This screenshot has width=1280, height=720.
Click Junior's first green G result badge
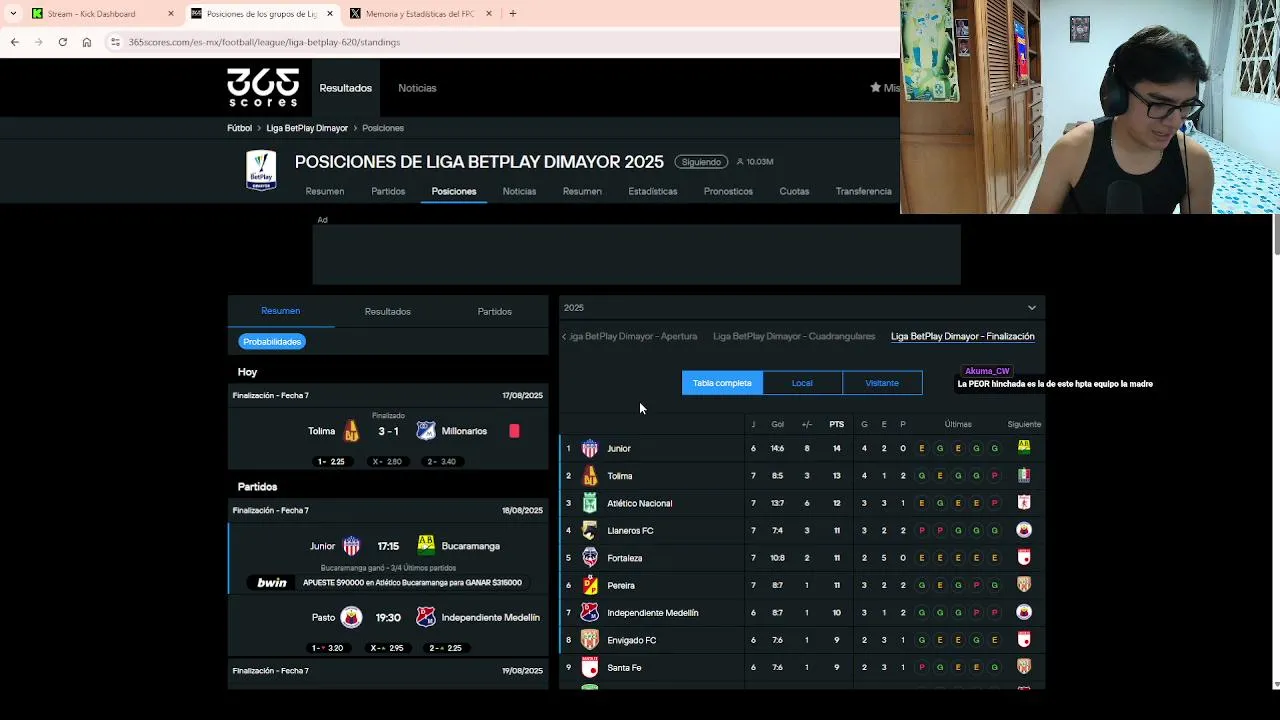pos(940,448)
